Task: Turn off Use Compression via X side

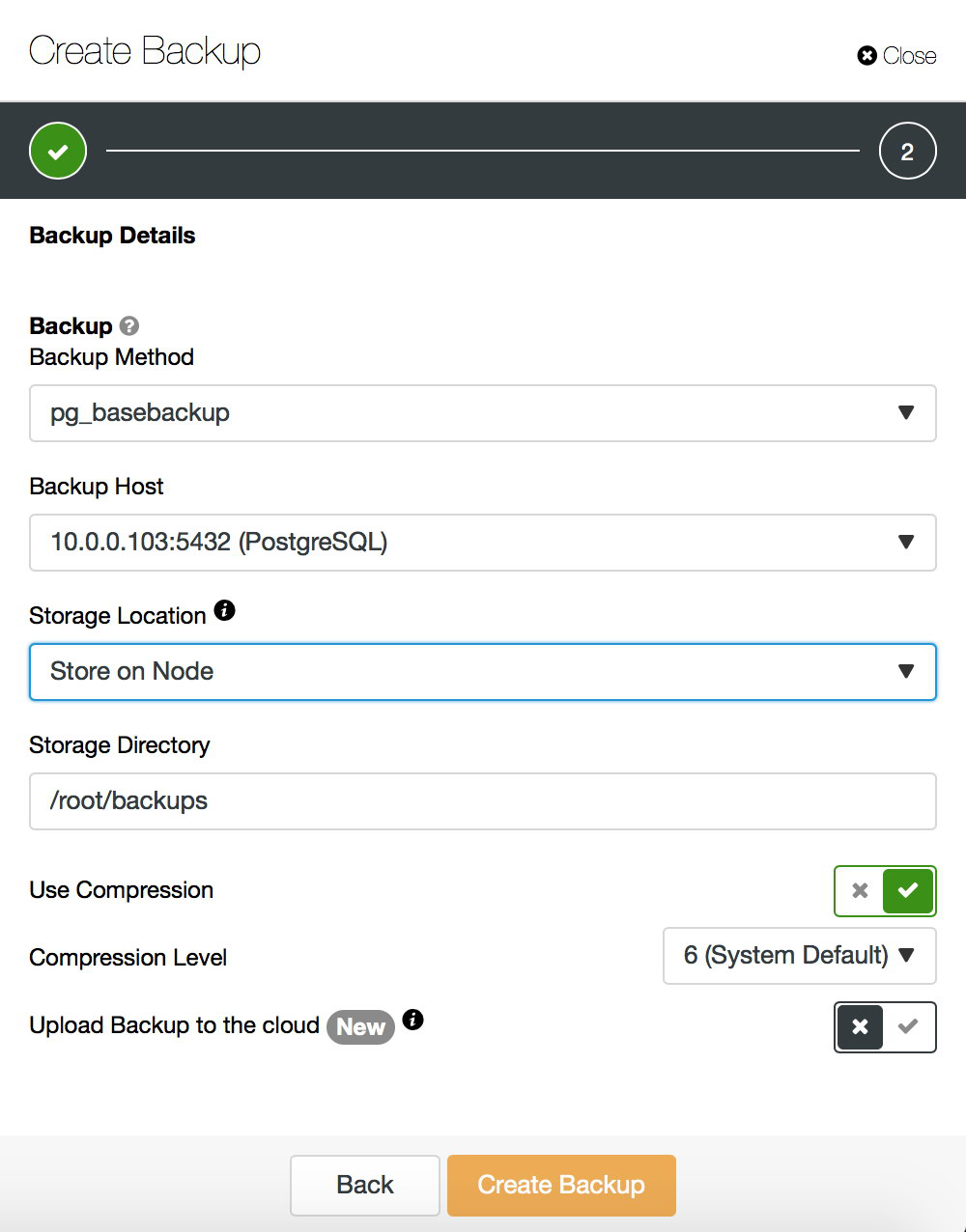Action: (x=860, y=891)
